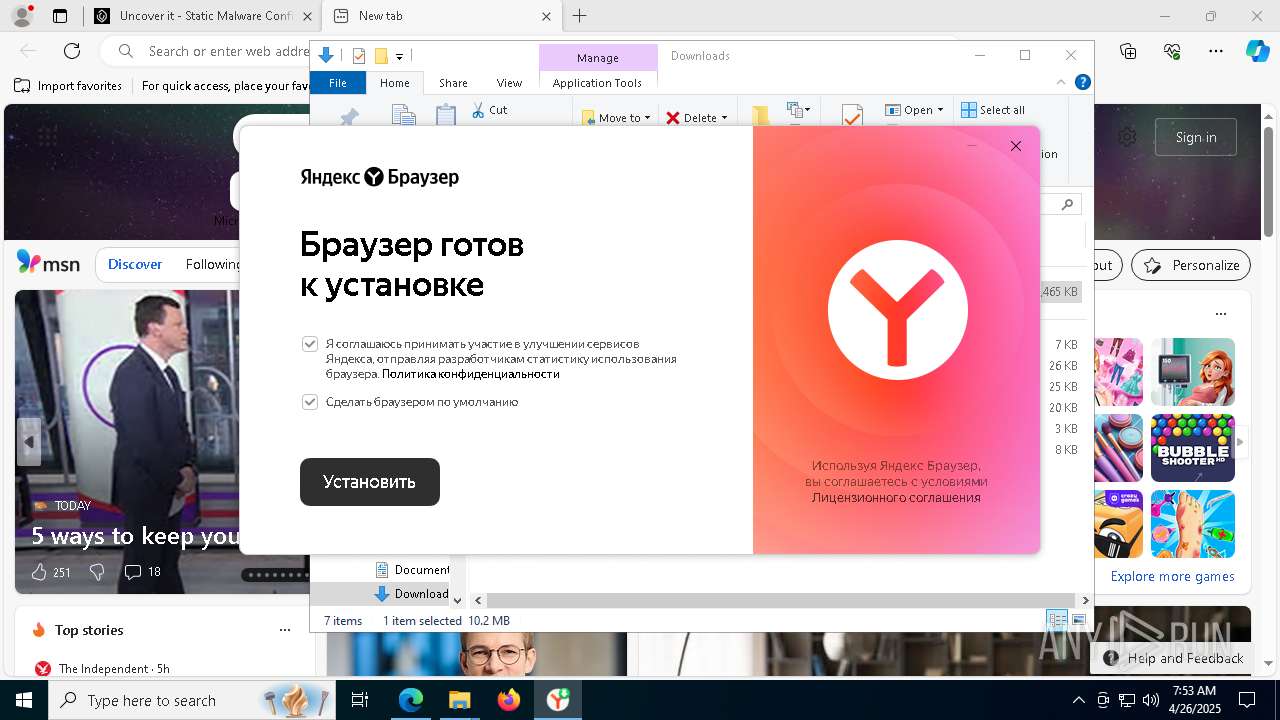Image resolution: width=1280 pixels, height=720 pixels.
Task: Click the Yandex Y logo circle
Action: (x=898, y=310)
